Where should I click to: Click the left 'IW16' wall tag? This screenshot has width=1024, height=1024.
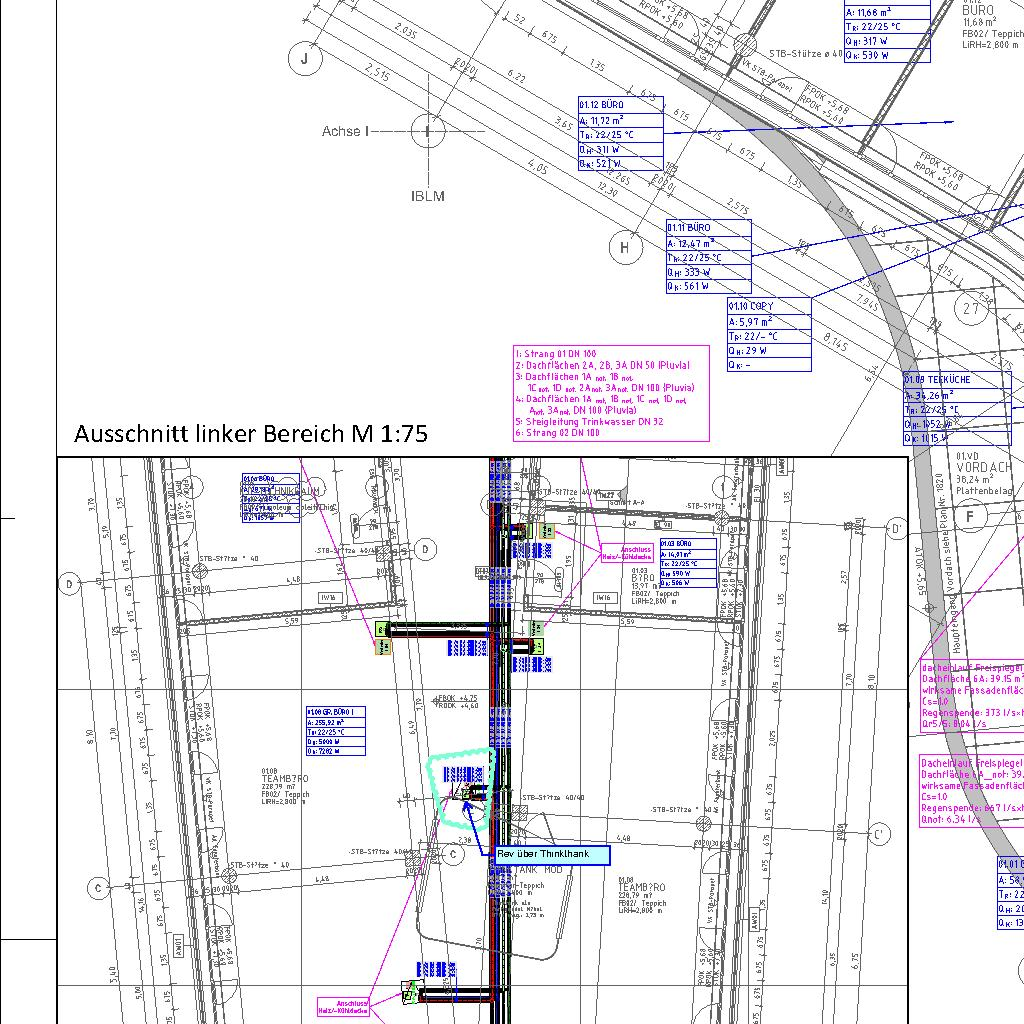click(328, 598)
